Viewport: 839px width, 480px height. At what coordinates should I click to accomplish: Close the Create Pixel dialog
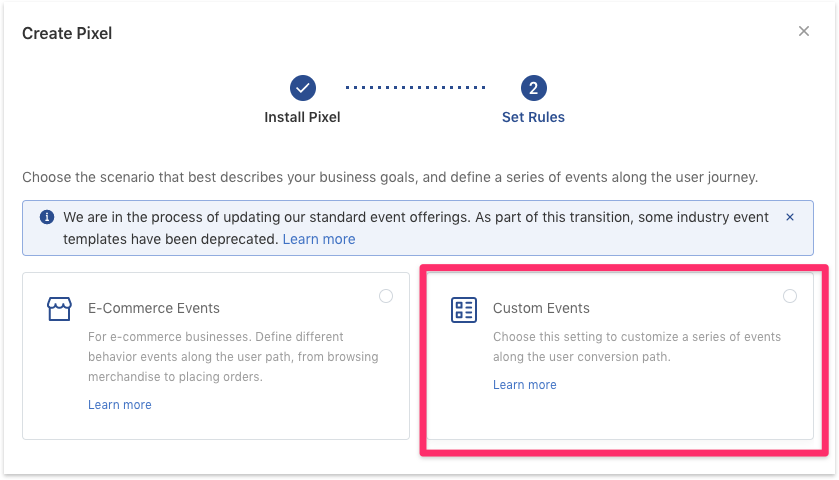click(804, 31)
